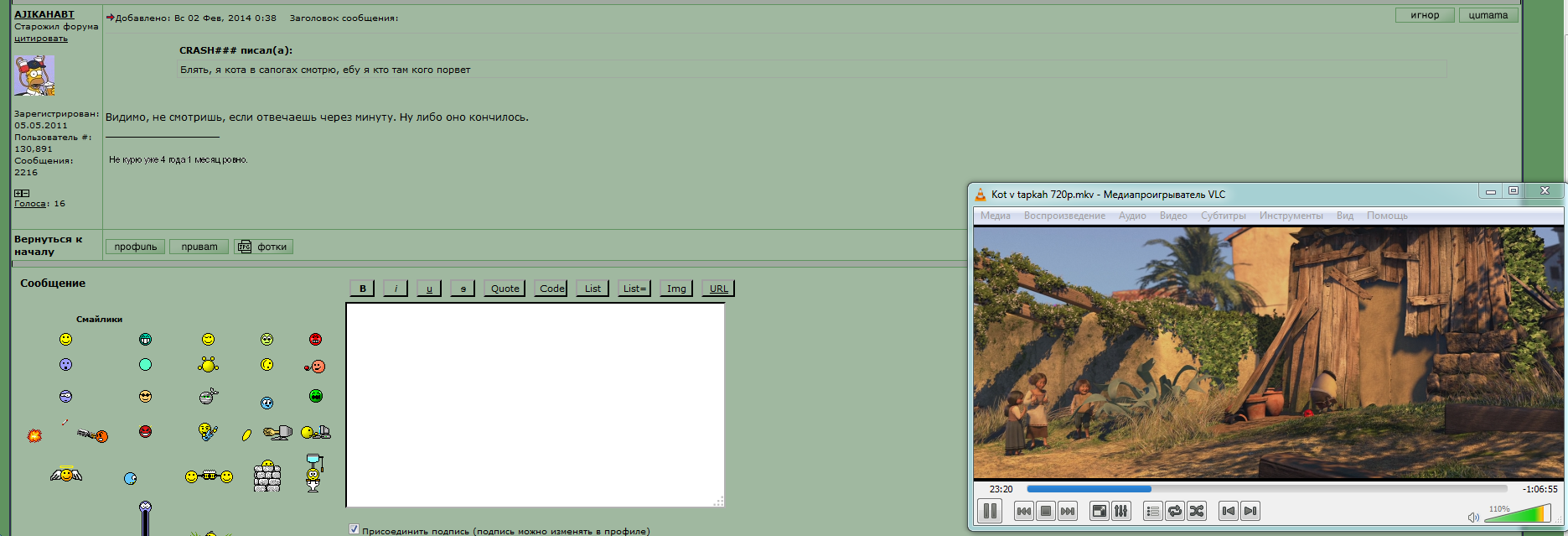Open the VLC Видео menu
Screen dimensions: 1568x536
(x=1173, y=216)
